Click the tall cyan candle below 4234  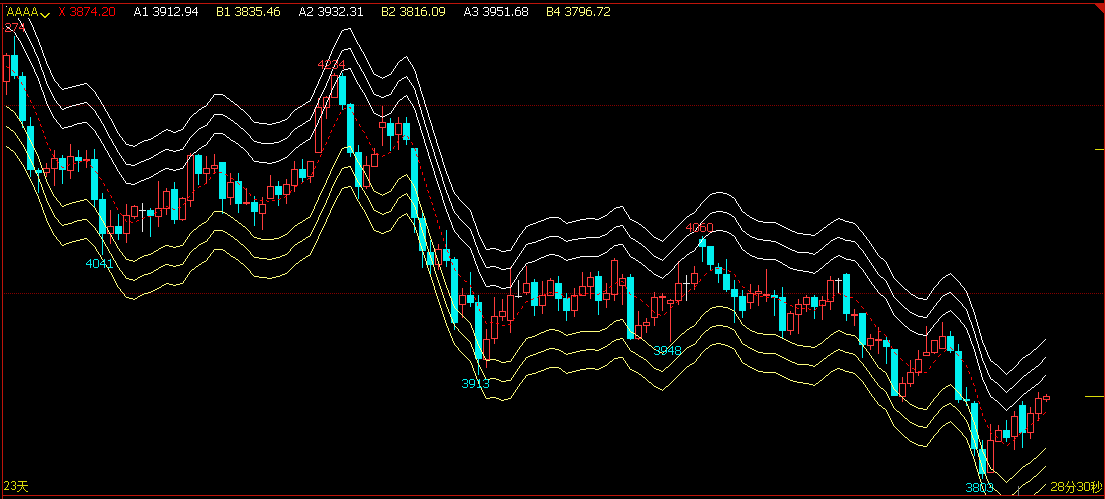click(342, 90)
